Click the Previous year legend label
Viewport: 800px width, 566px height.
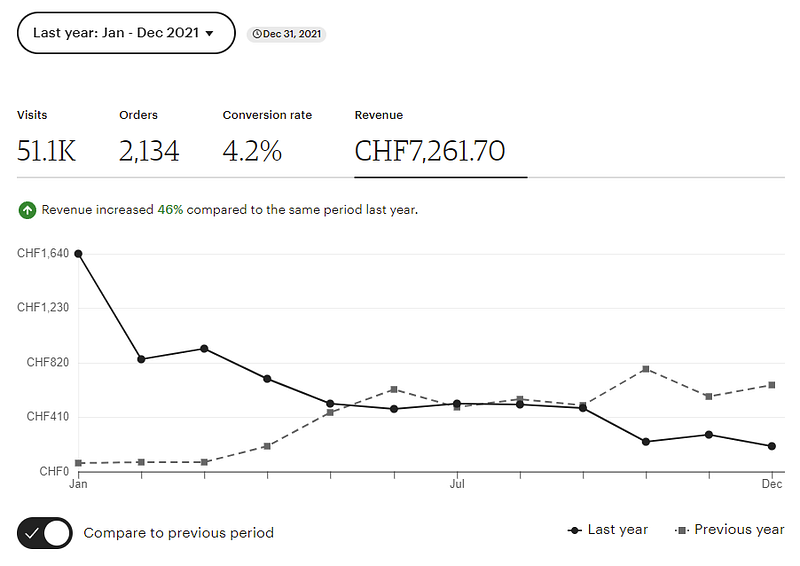[x=739, y=530]
